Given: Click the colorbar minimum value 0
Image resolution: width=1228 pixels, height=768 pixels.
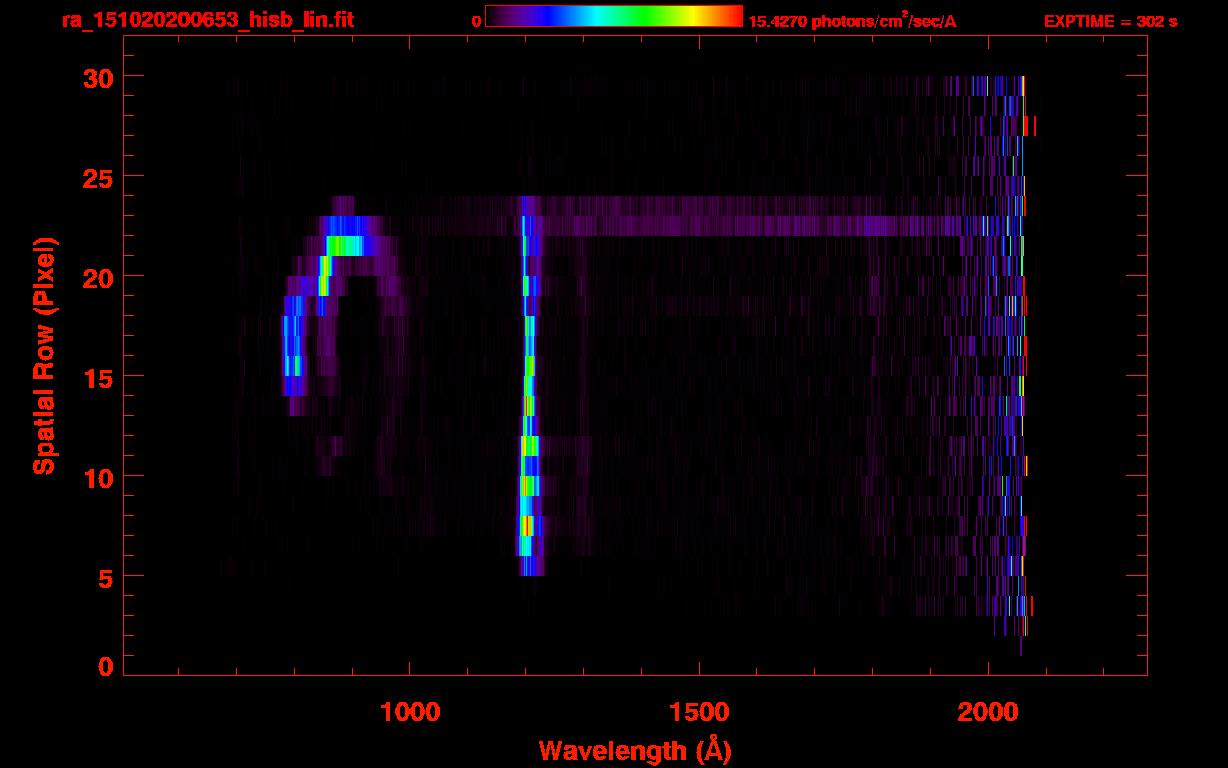Looking at the screenshot, I should point(476,21).
